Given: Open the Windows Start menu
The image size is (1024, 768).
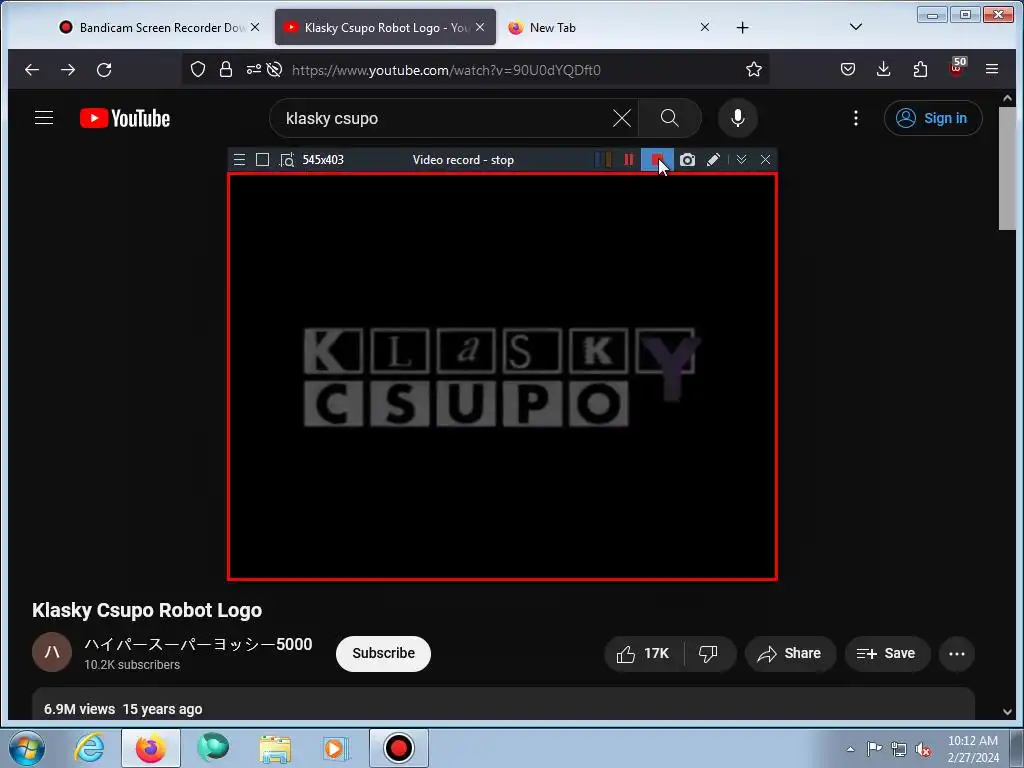Looking at the screenshot, I should click(x=27, y=748).
